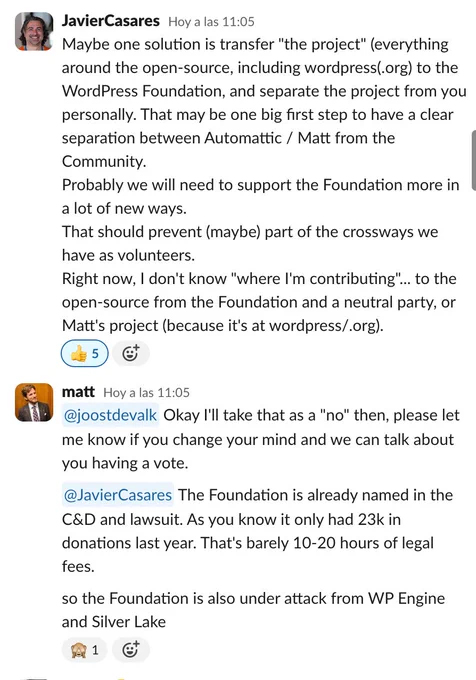Open timestamp next to matt's name
This screenshot has height=680, width=476.
pos(147,392)
